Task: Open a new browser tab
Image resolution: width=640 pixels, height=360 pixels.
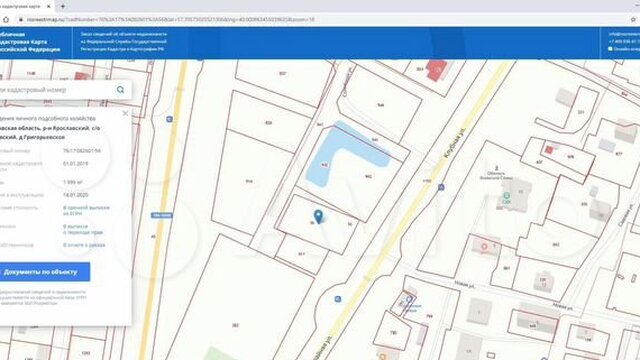Action: point(63,6)
